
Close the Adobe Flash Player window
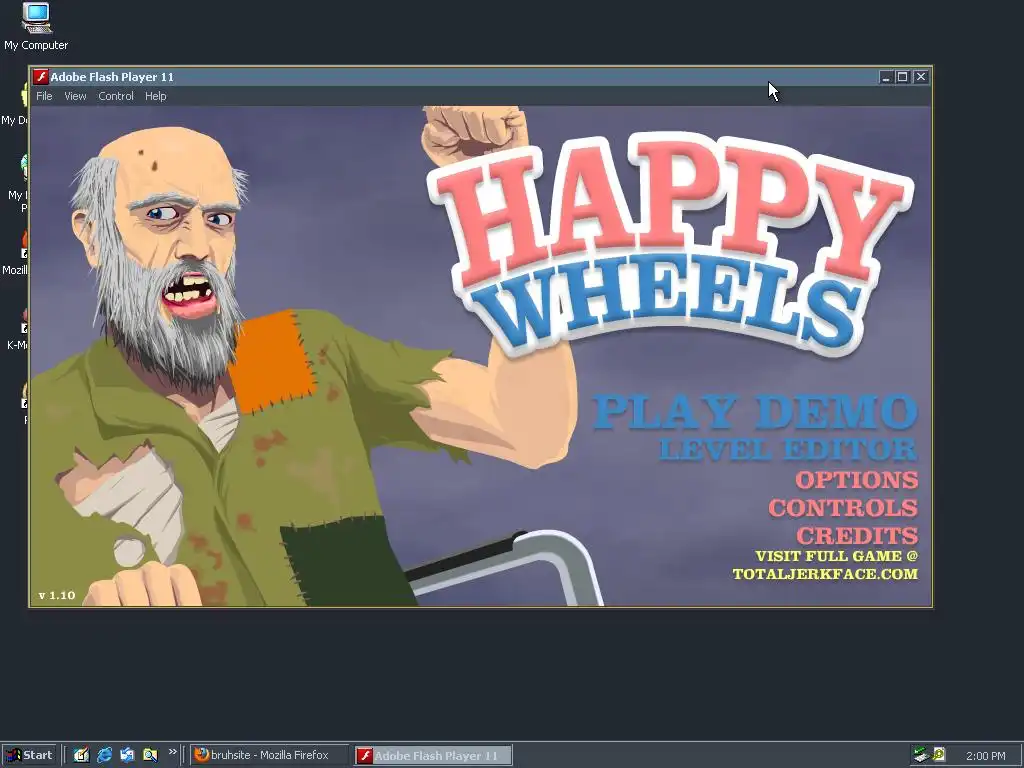(921, 77)
